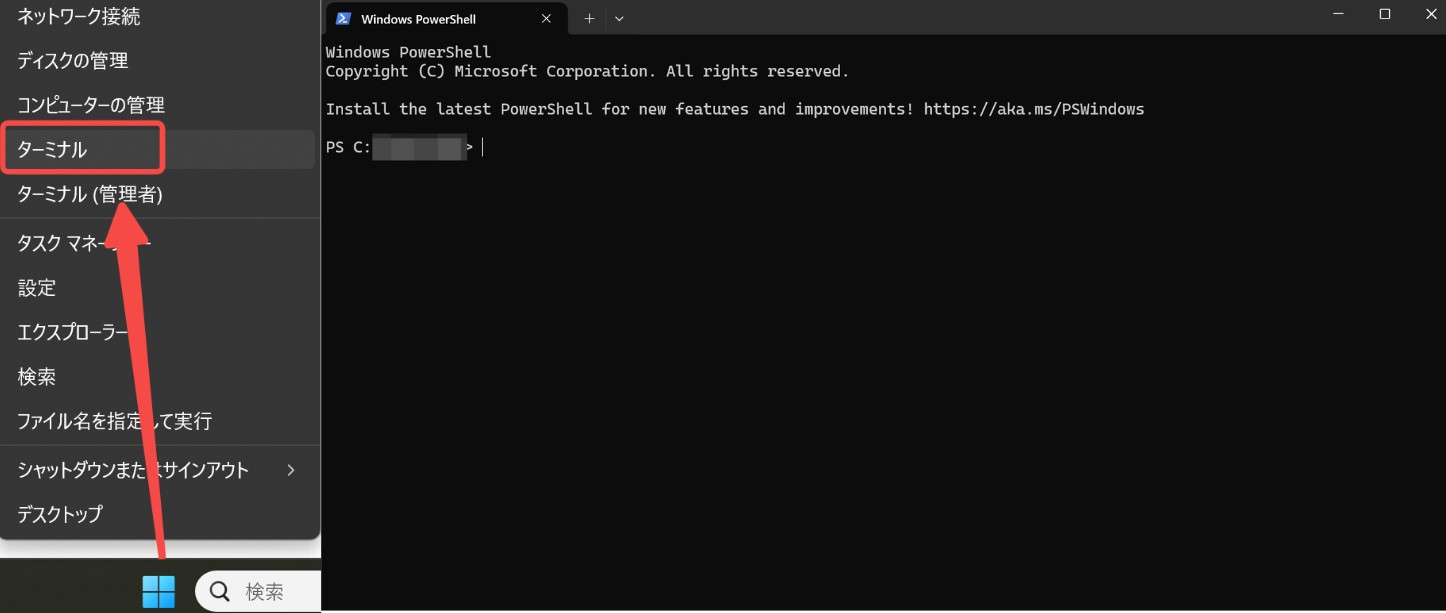Close the Windows PowerShell tab

546,19
